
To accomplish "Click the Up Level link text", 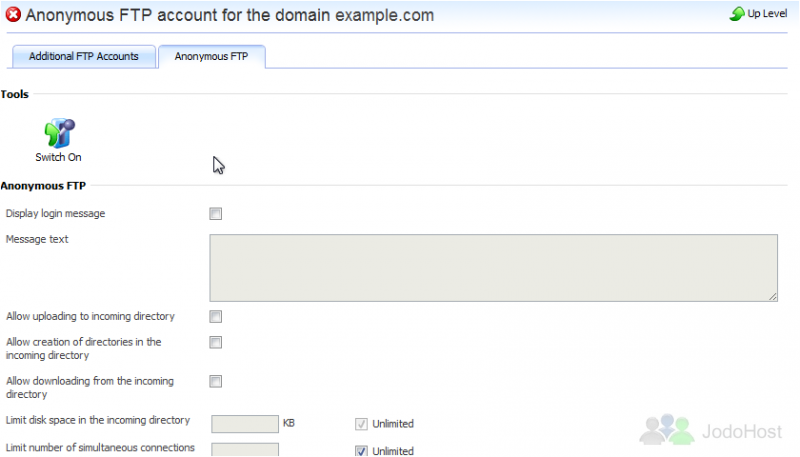I will [767, 14].
